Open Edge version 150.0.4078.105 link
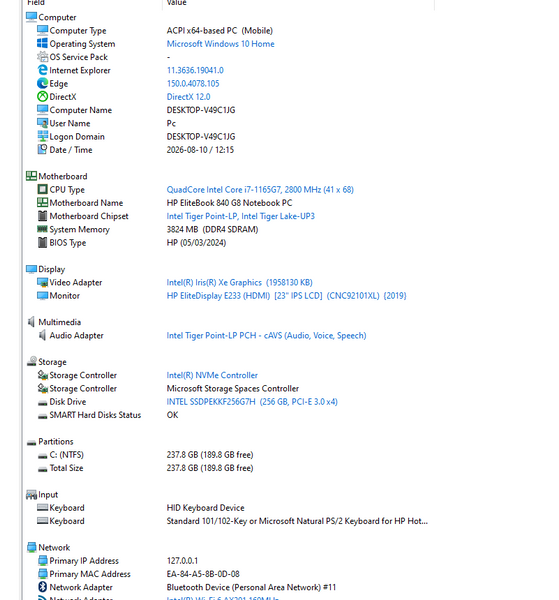 [193, 83]
